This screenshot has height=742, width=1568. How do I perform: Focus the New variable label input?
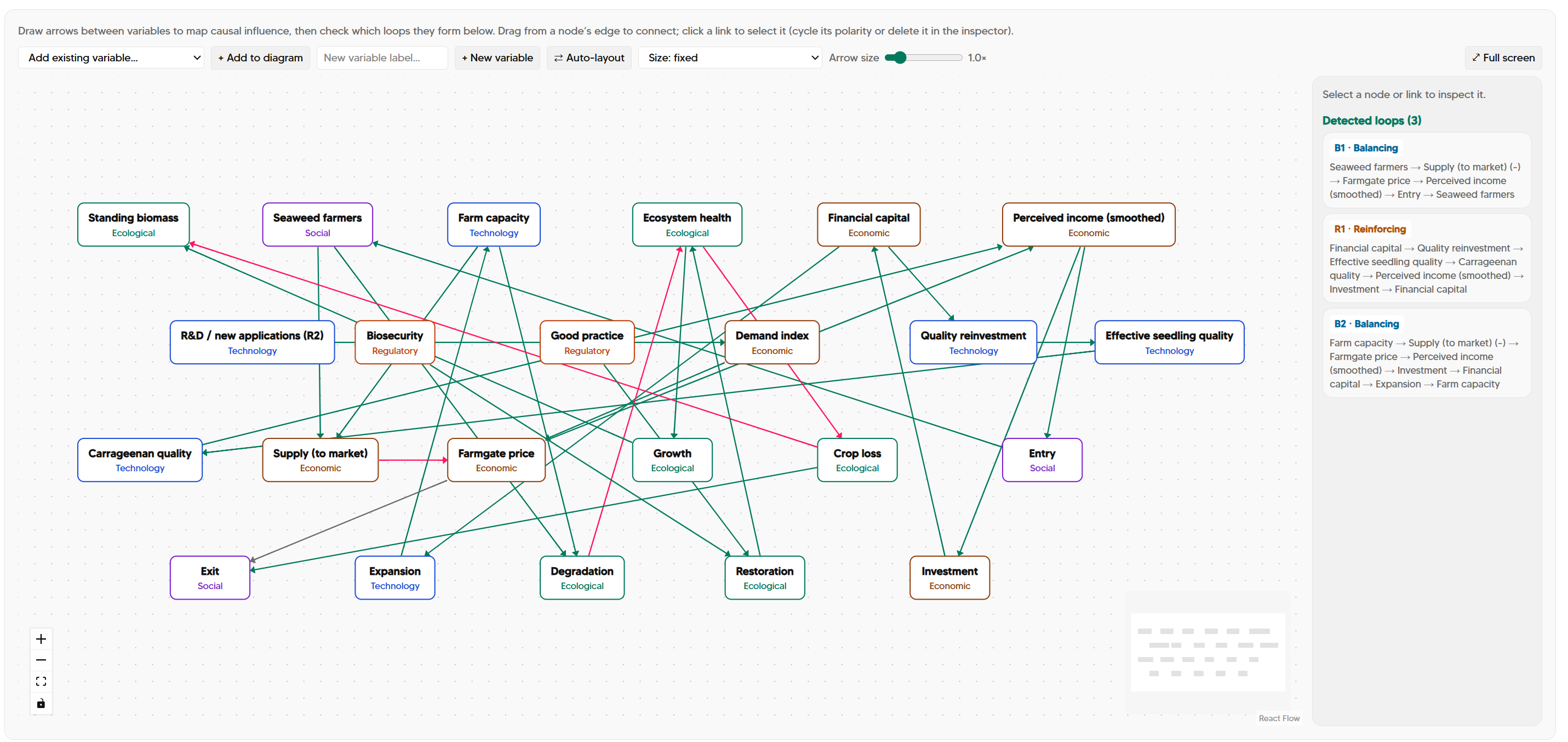pyautogui.click(x=382, y=58)
